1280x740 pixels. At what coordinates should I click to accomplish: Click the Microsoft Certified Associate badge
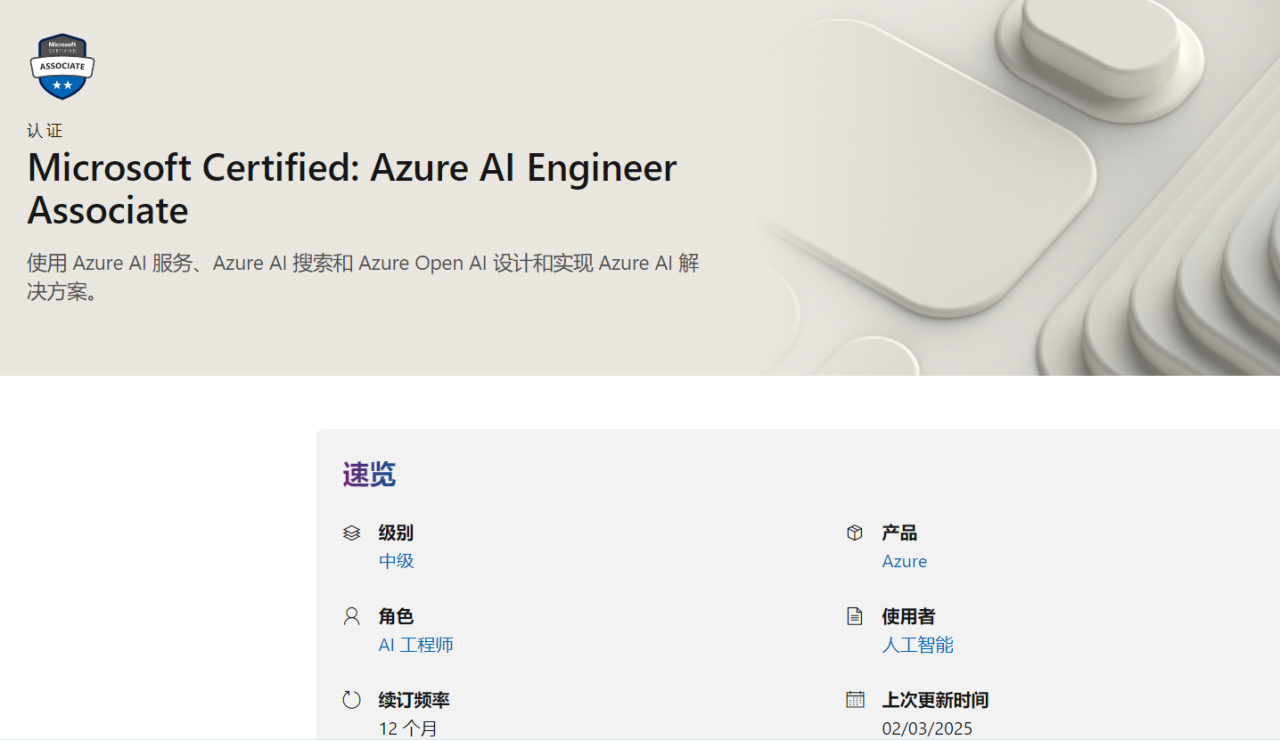62,67
